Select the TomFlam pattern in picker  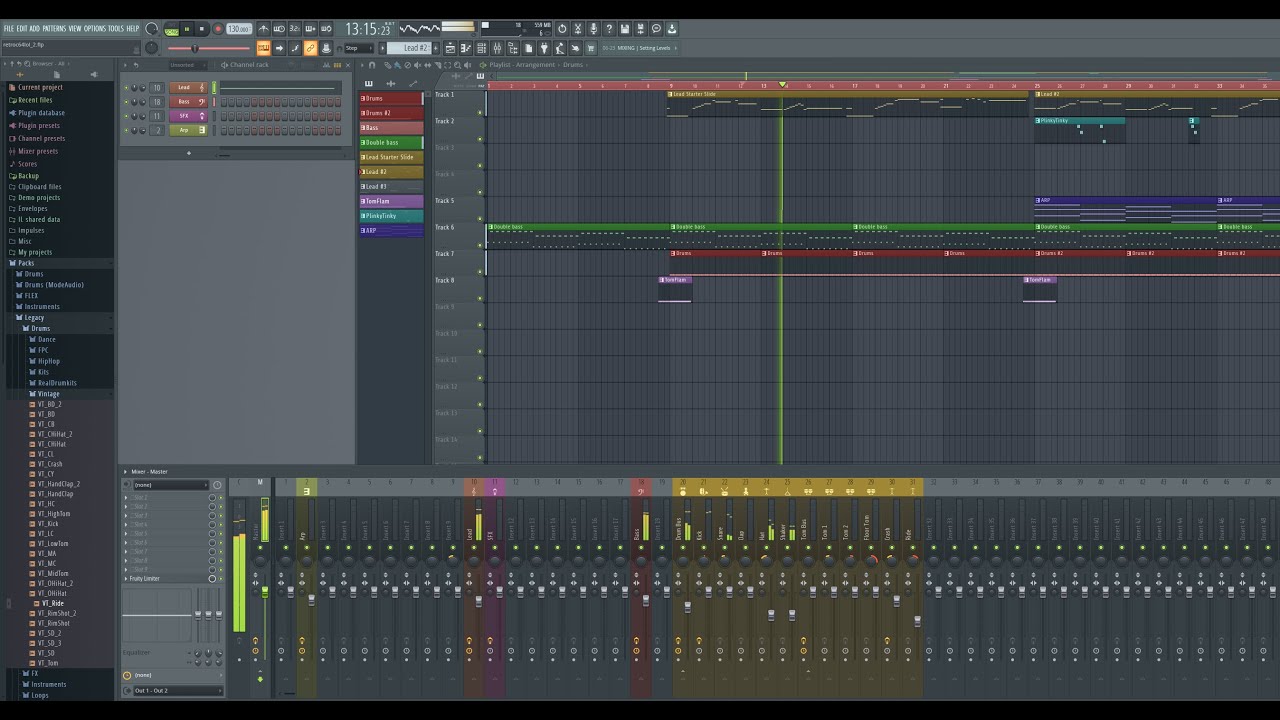coord(391,201)
